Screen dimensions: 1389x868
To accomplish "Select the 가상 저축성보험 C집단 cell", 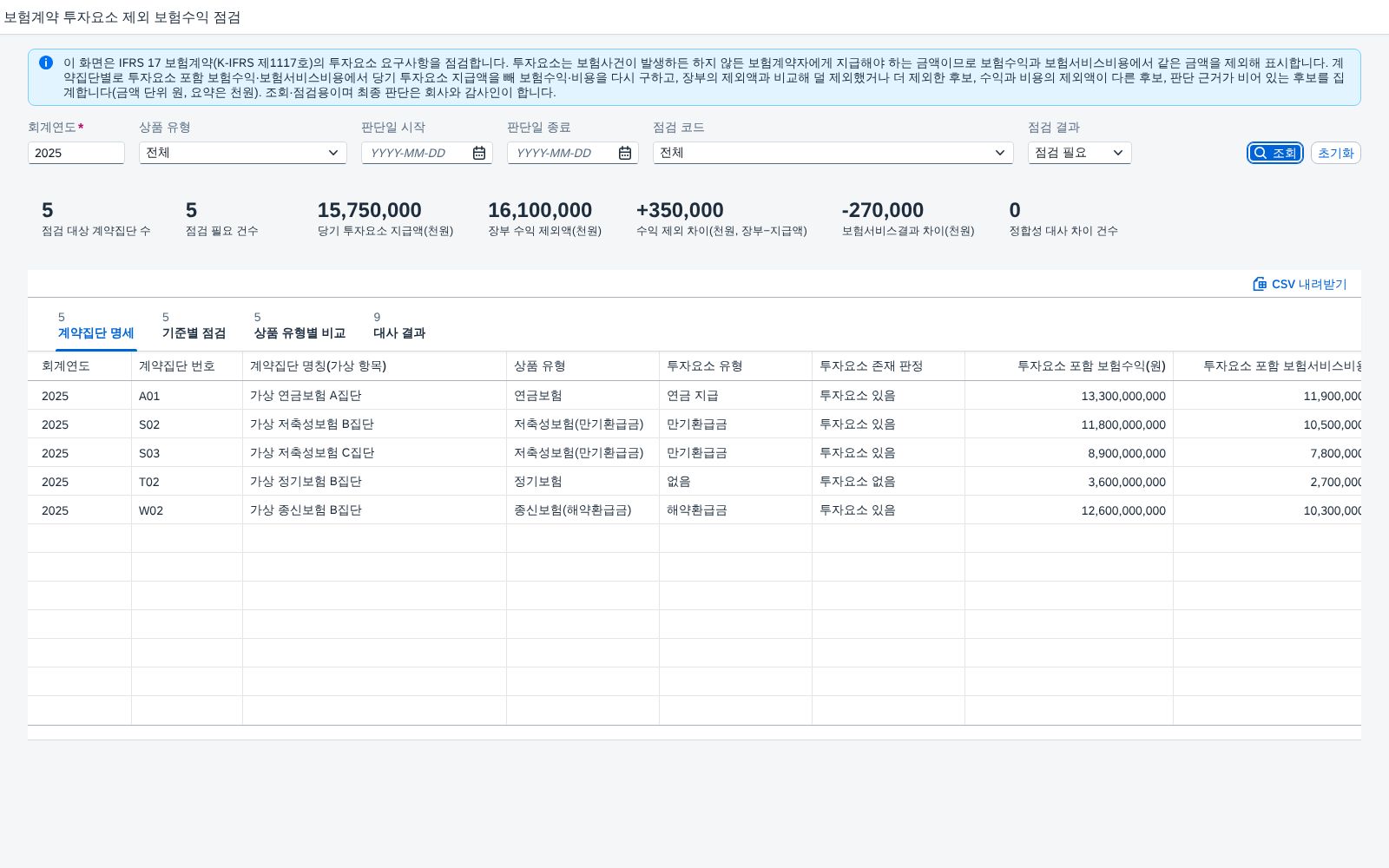I will [375, 453].
